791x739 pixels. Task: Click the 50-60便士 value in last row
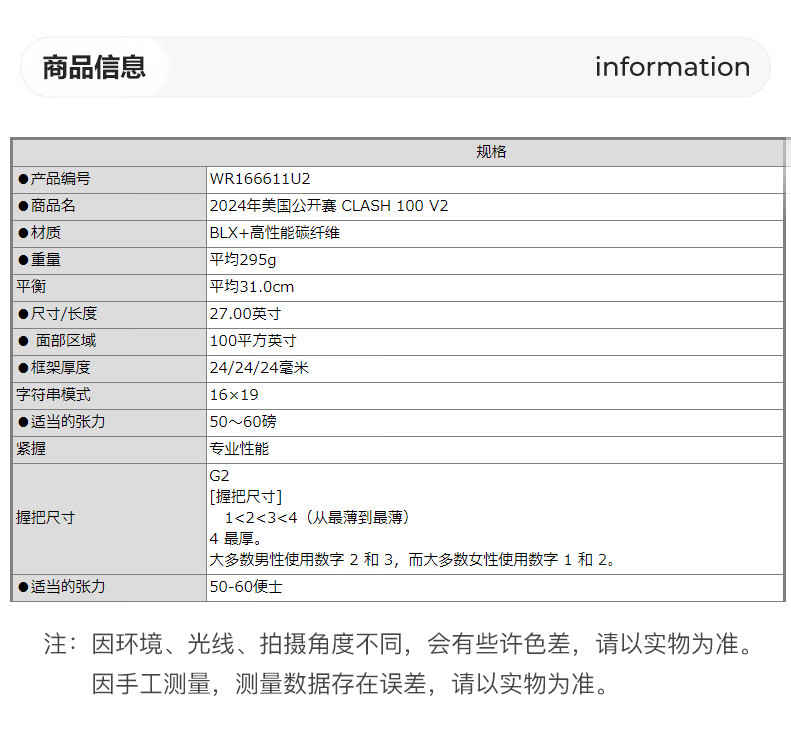tap(246, 587)
